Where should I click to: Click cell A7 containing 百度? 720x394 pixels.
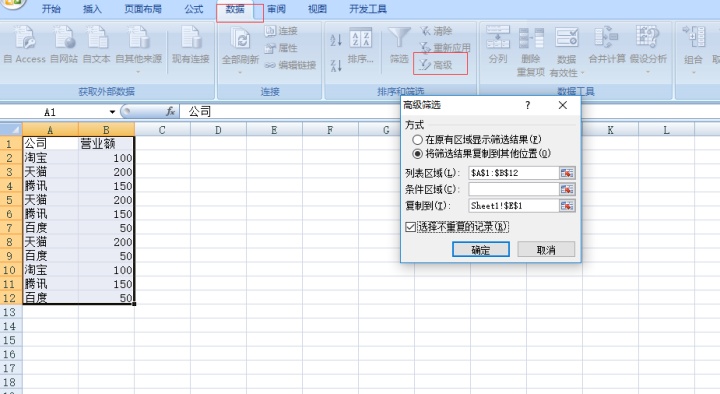(50, 228)
